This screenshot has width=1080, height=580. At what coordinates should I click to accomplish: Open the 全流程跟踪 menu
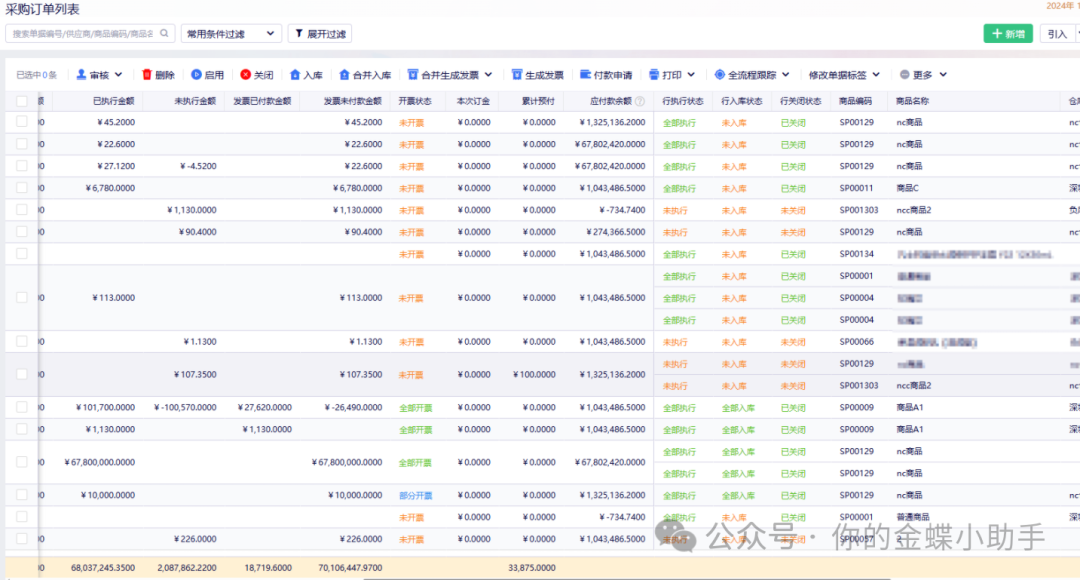tap(752, 75)
